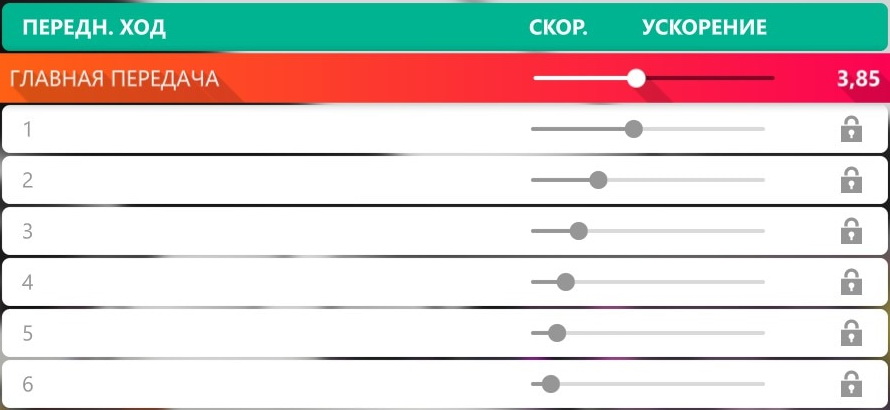Image resolution: width=890 pixels, height=410 pixels.
Task: Click the row labeled 1
Action: click(x=28, y=129)
